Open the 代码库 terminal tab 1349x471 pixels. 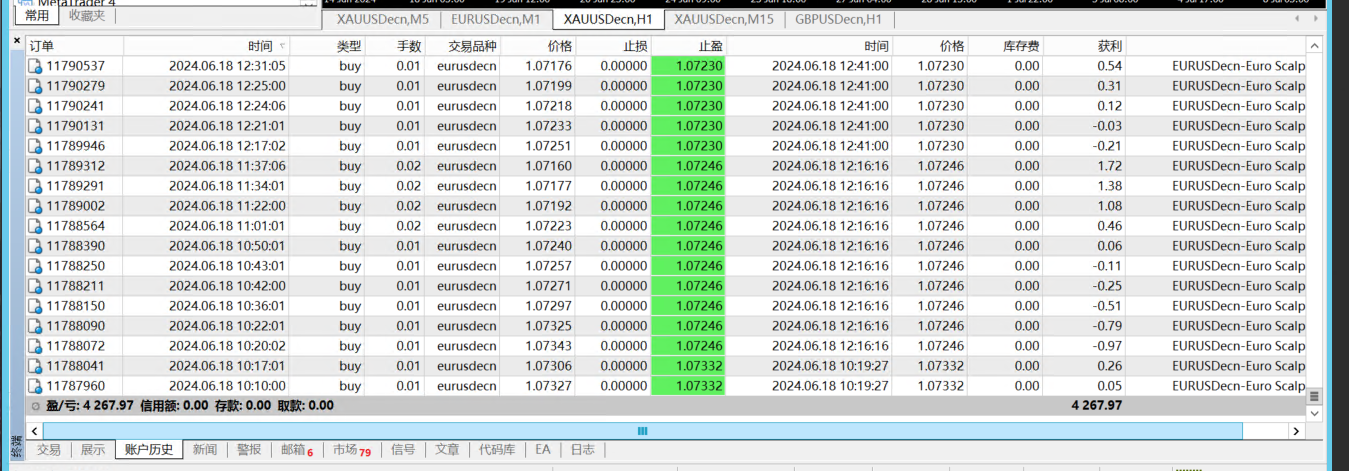497,450
